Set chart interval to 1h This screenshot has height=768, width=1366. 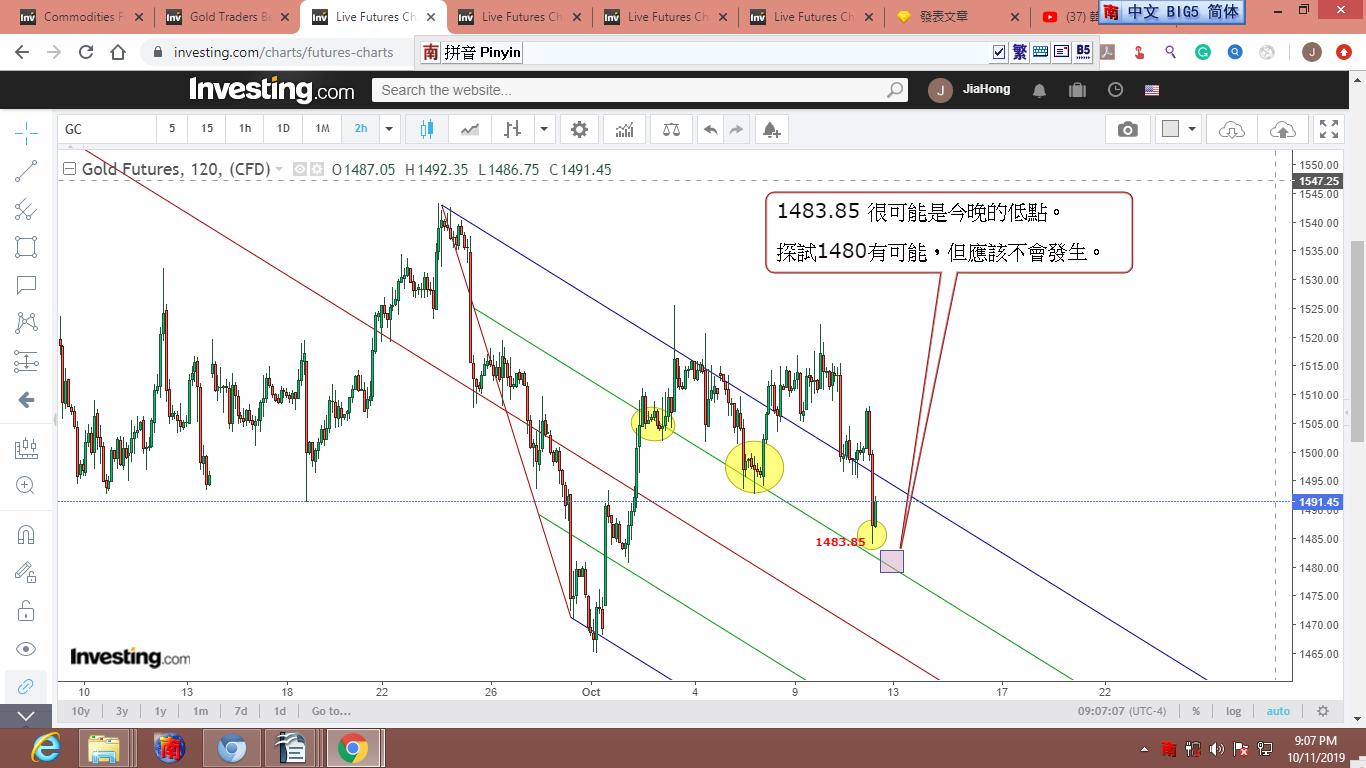coord(245,128)
